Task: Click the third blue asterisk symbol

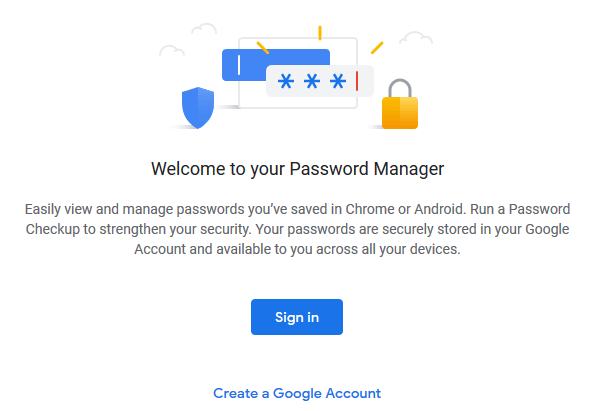Action: point(338,81)
